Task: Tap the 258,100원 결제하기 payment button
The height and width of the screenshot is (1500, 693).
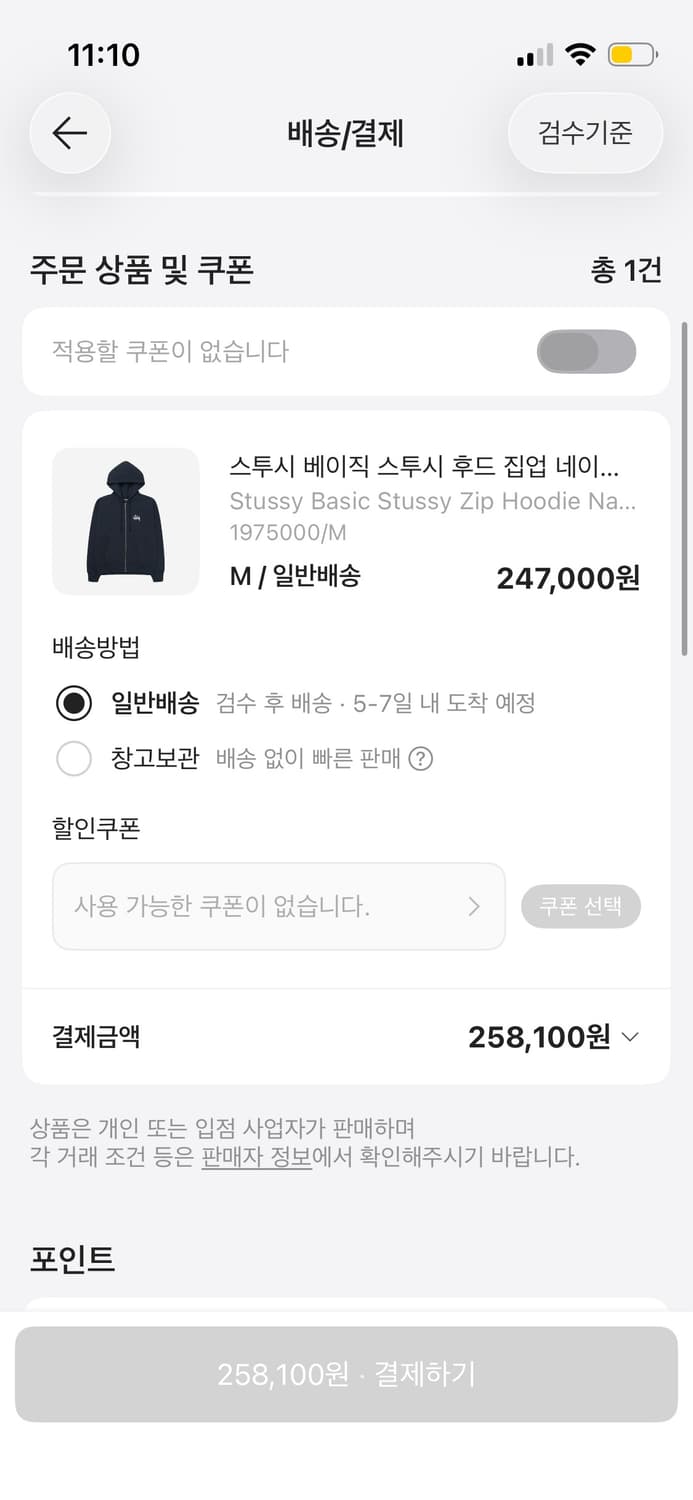Action: click(346, 1374)
